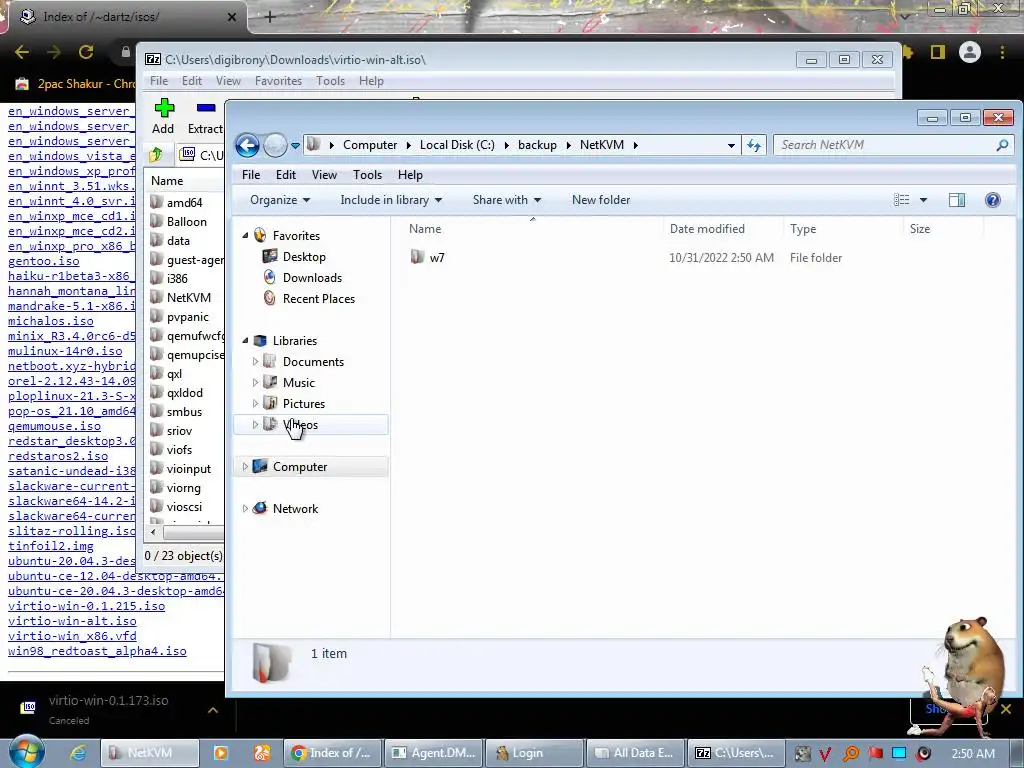Click the refresh button beside address bar
The width and height of the screenshot is (1024, 768).
click(754, 145)
